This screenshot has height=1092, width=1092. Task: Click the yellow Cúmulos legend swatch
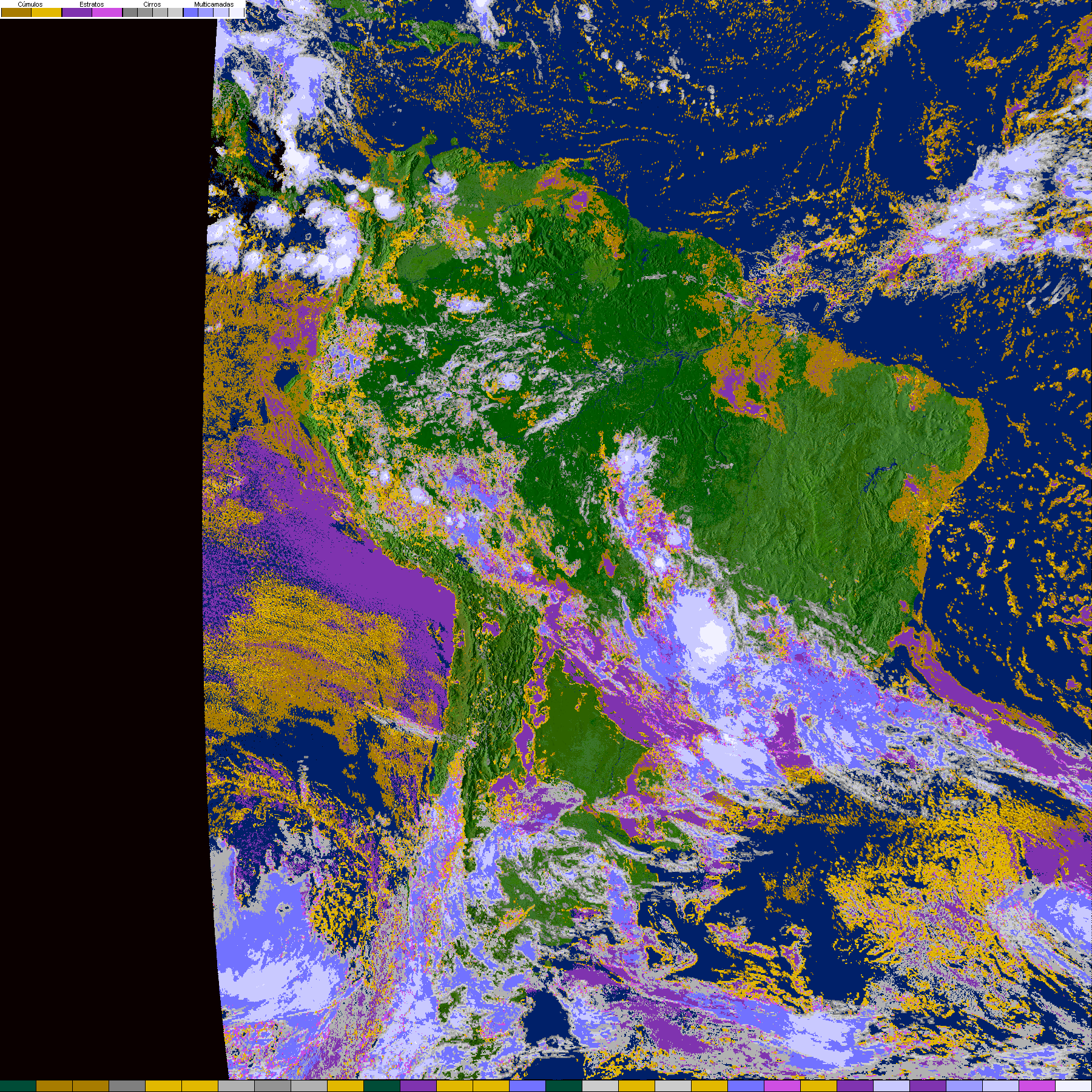click(x=47, y=12)
